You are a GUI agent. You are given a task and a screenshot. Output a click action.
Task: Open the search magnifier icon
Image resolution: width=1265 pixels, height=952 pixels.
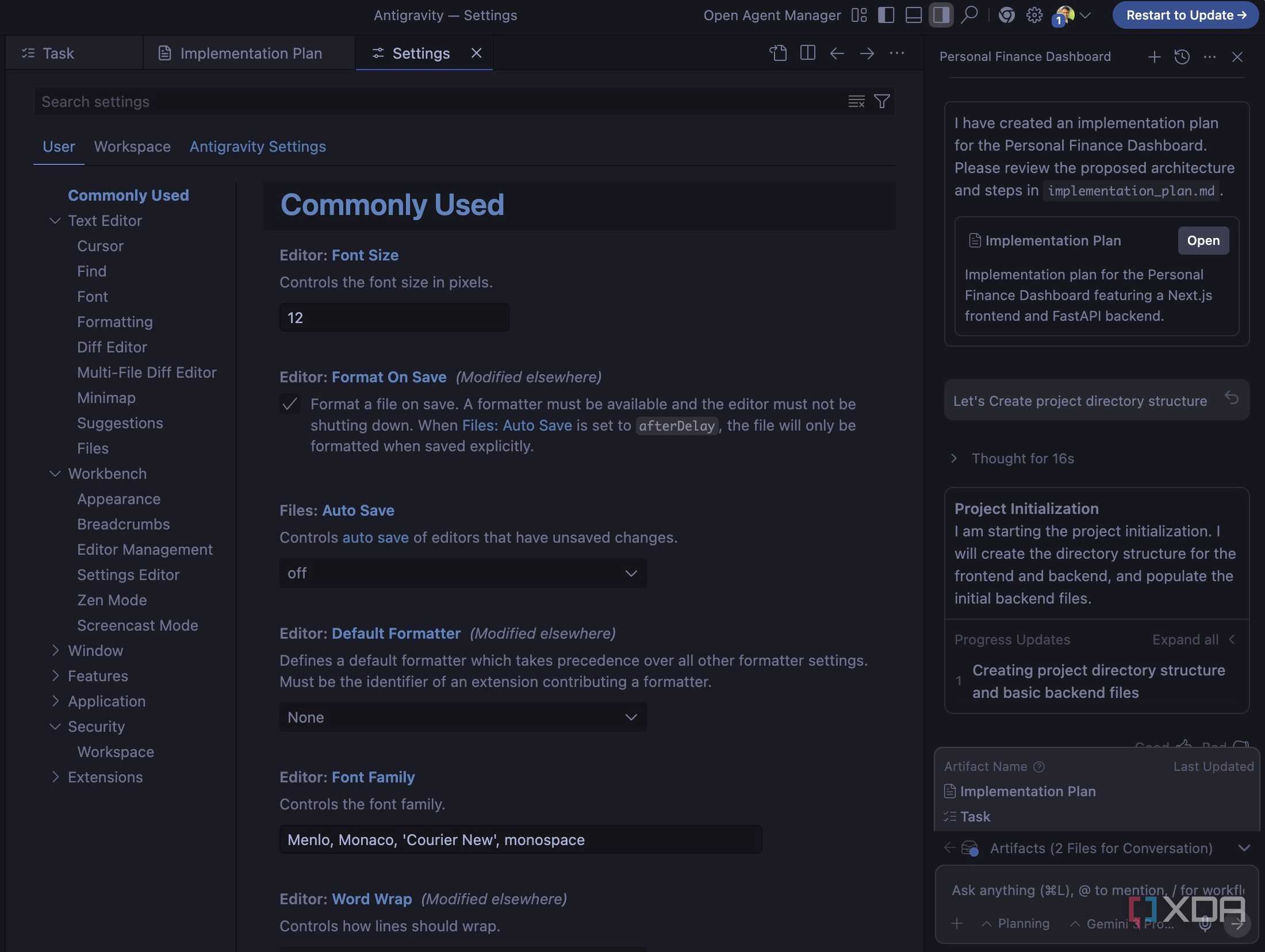969,15
